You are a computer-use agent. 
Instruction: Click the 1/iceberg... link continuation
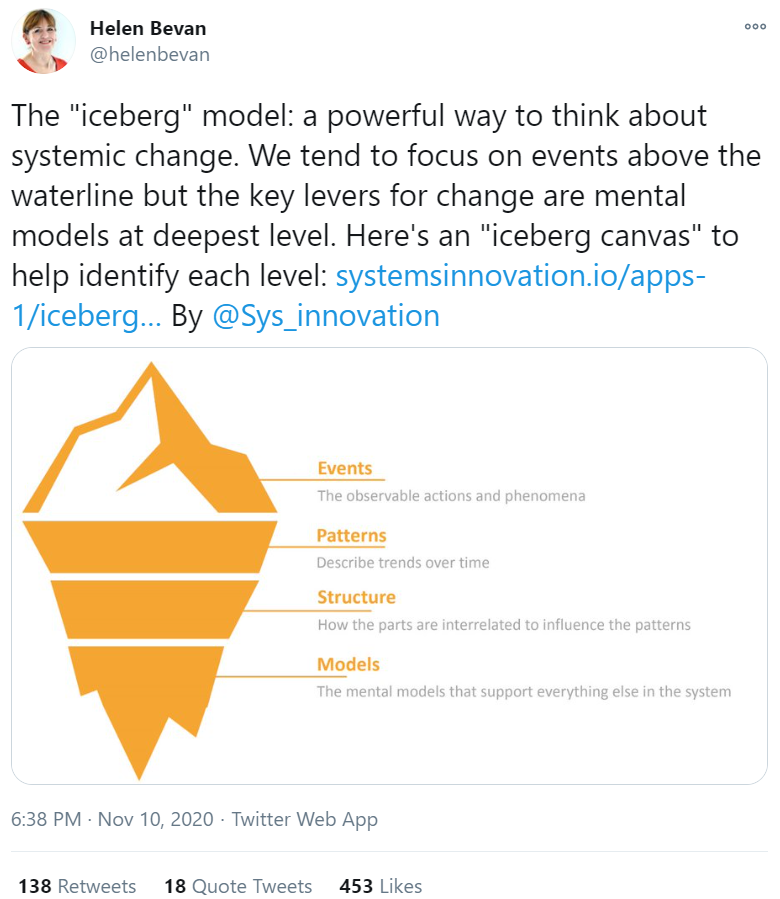coord(87,316)
